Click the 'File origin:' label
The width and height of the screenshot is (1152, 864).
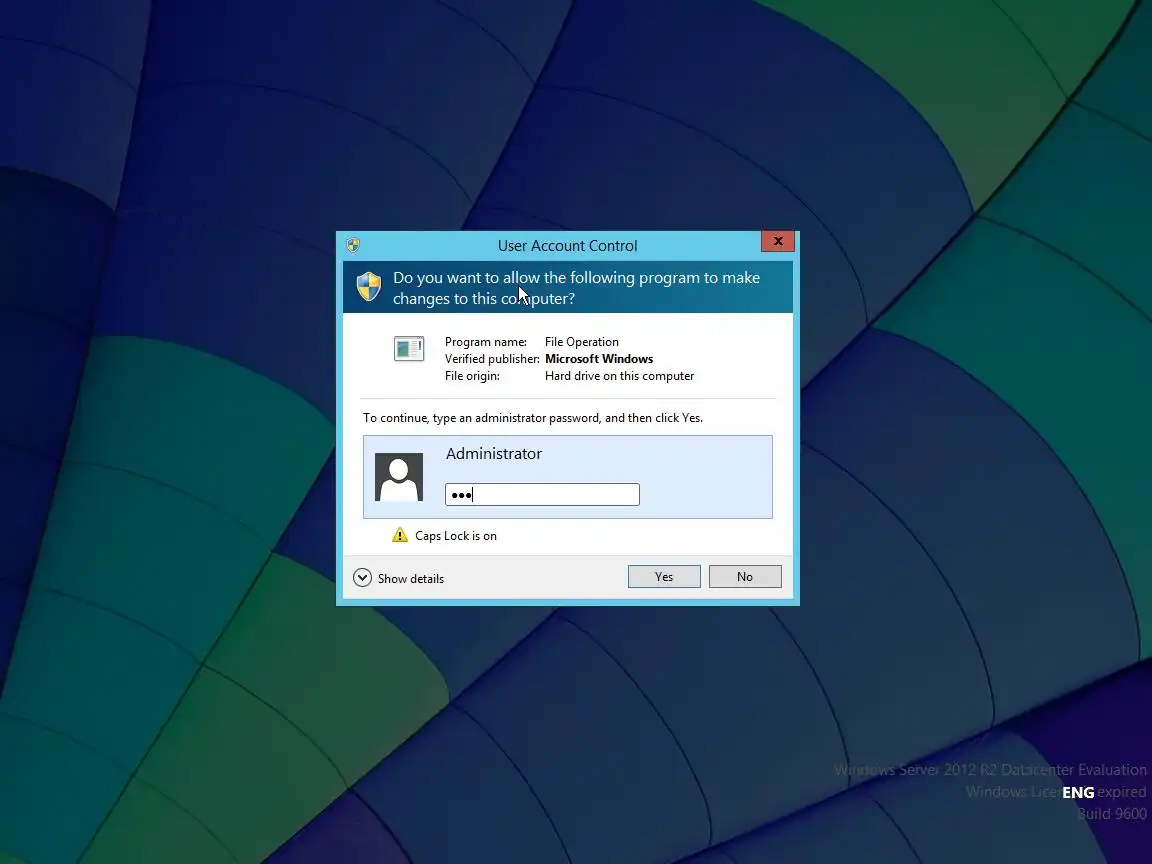tap(472, 375)
